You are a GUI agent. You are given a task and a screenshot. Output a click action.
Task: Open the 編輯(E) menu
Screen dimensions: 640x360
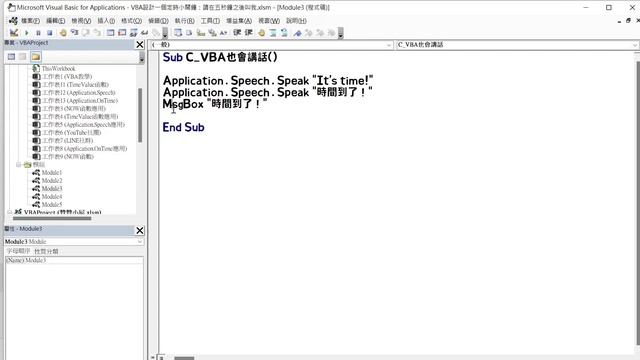point(56,21)
